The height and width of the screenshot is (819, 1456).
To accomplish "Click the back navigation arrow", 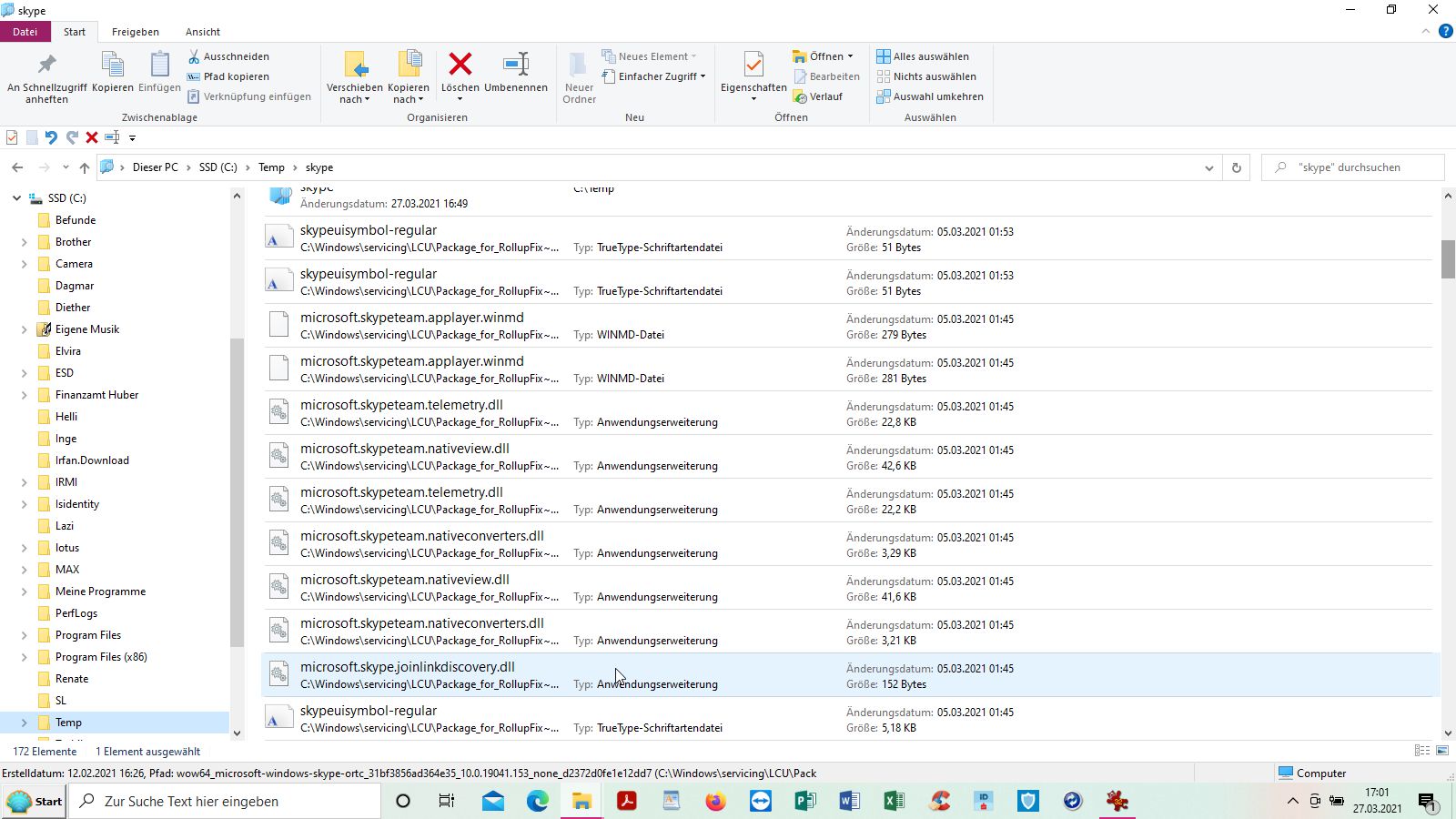I will (x=17, y=167).
